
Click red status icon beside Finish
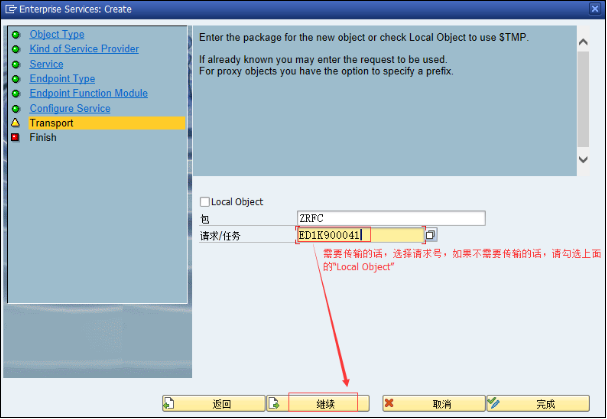[15, 137]
